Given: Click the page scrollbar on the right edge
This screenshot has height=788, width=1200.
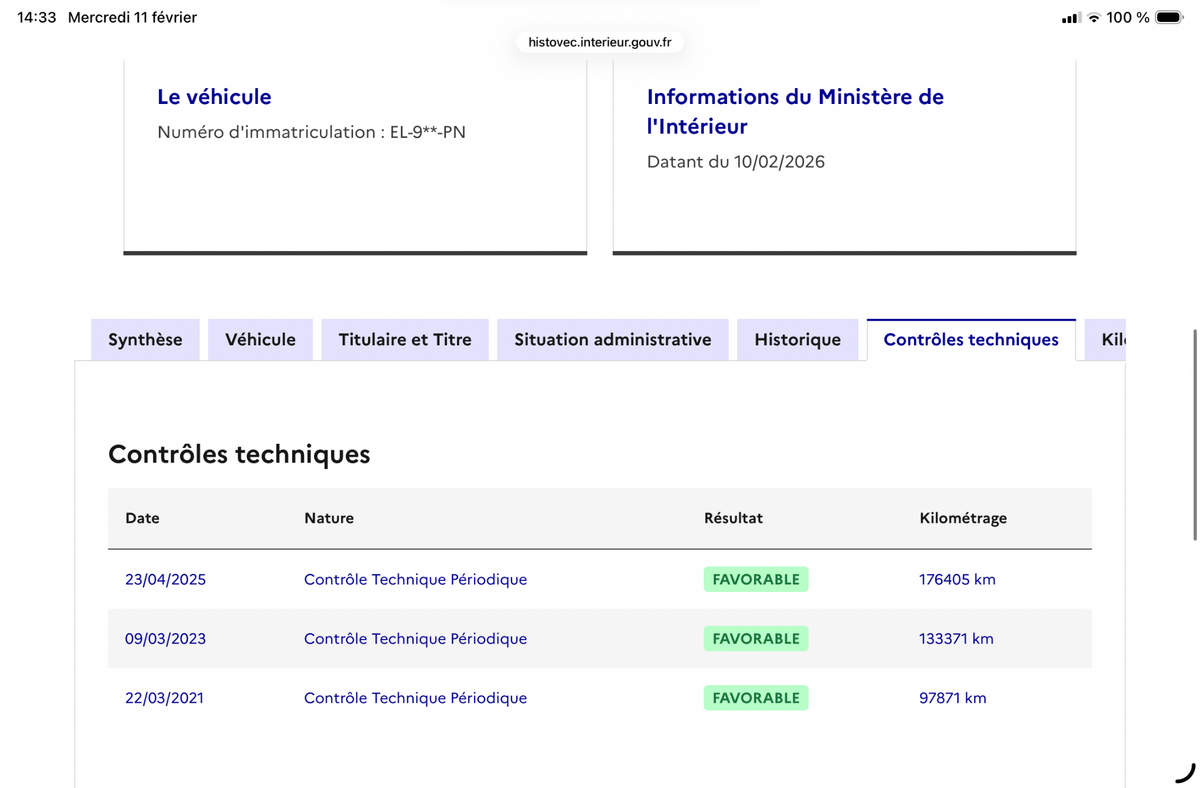Looking at the screenshot, I should click(1194, 435).
